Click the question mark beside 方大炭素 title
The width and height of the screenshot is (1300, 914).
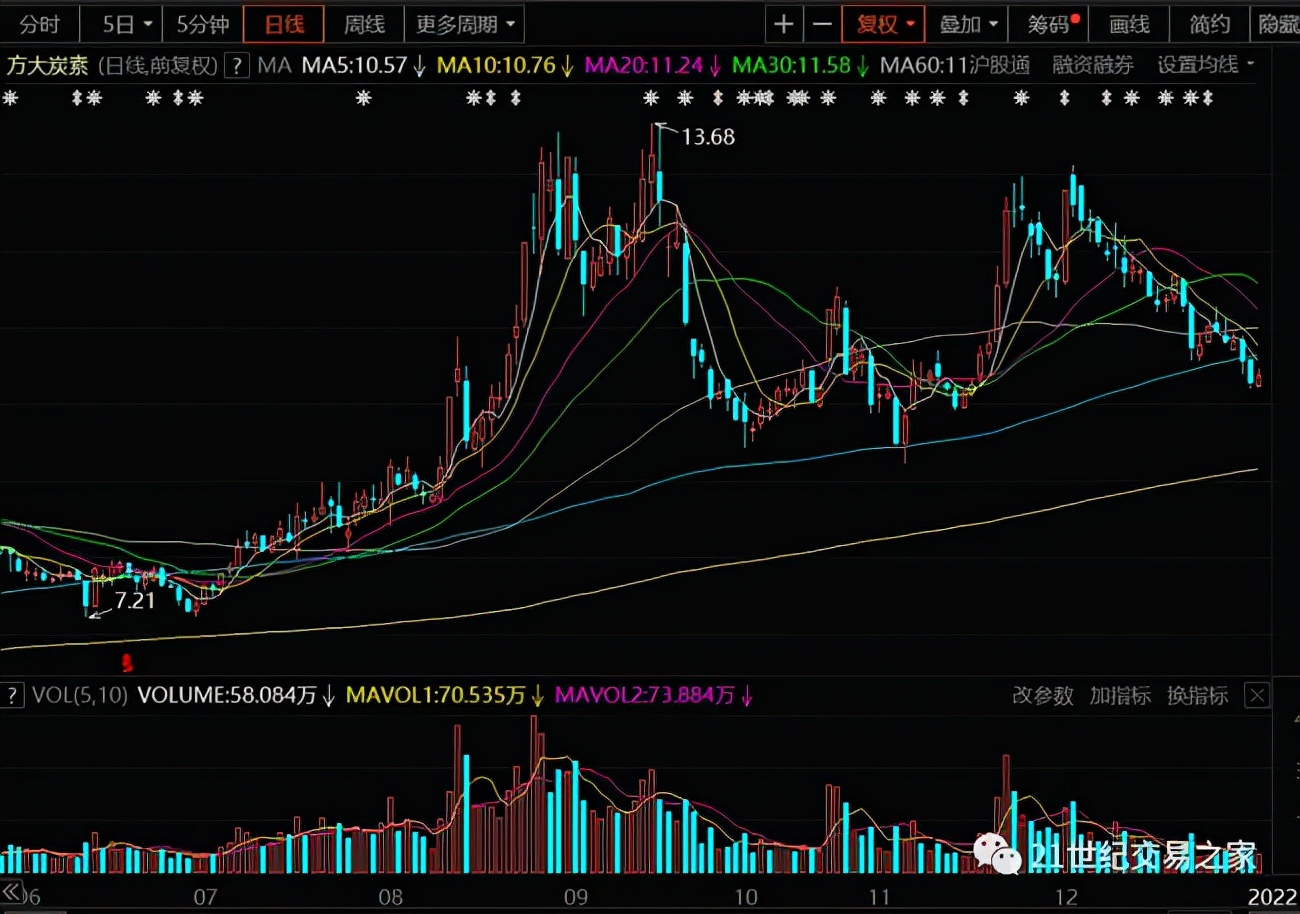pos(236,67)
